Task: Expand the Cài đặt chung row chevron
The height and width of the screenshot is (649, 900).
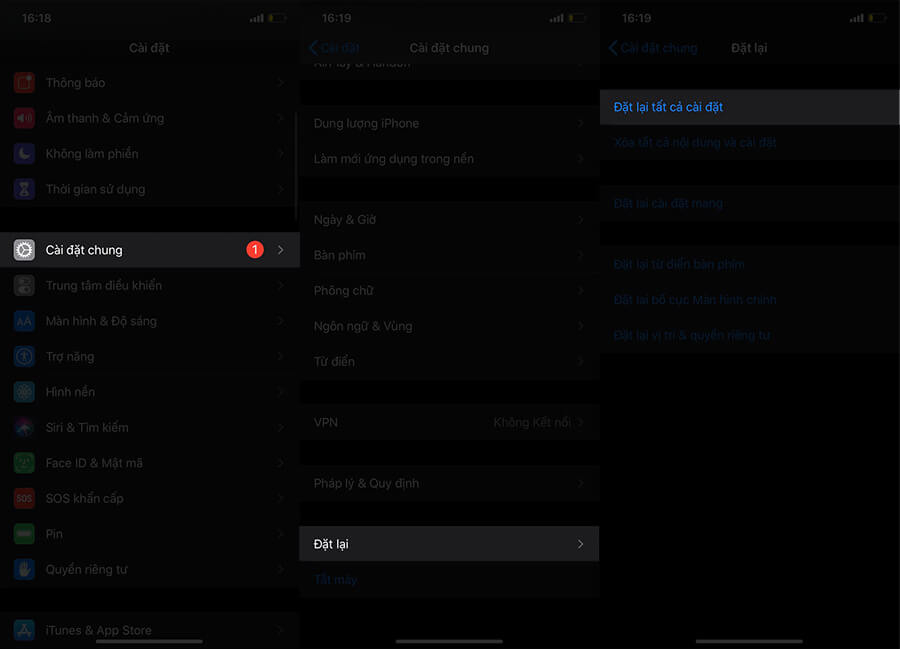Action: point(281,250)
